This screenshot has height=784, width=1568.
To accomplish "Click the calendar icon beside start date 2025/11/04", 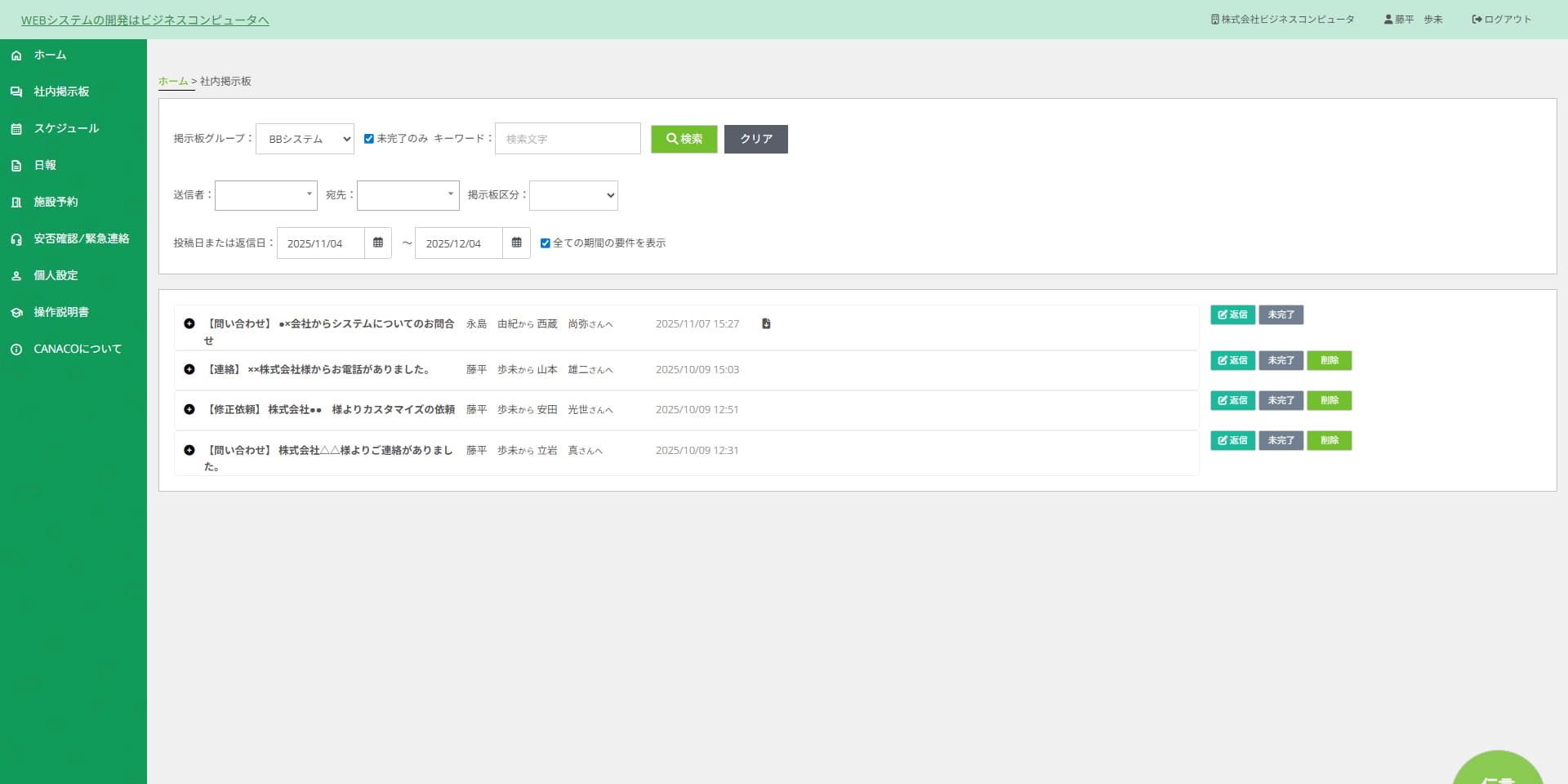I will point(377,243).
